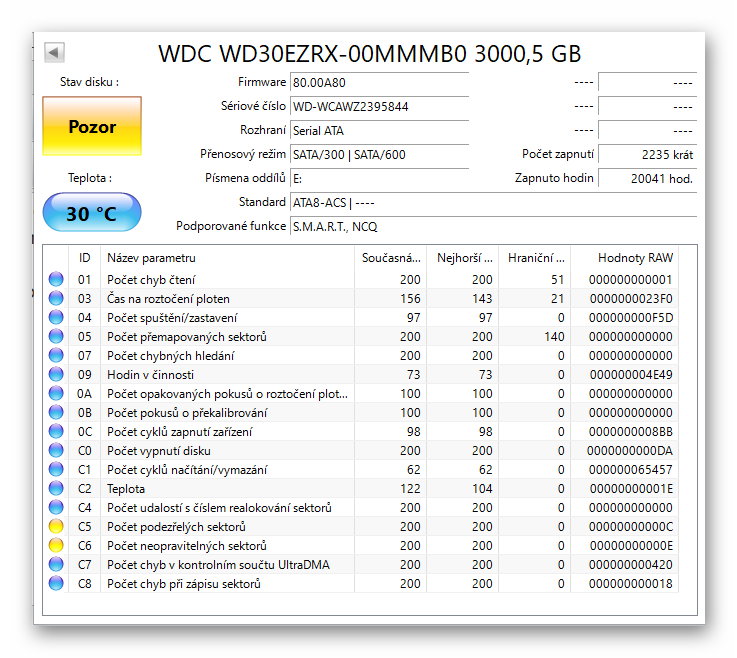Click the yellow Pozor disk status button
Image resolution: width=737 pixels, height=658 pixels.
(x=92, y=126)
